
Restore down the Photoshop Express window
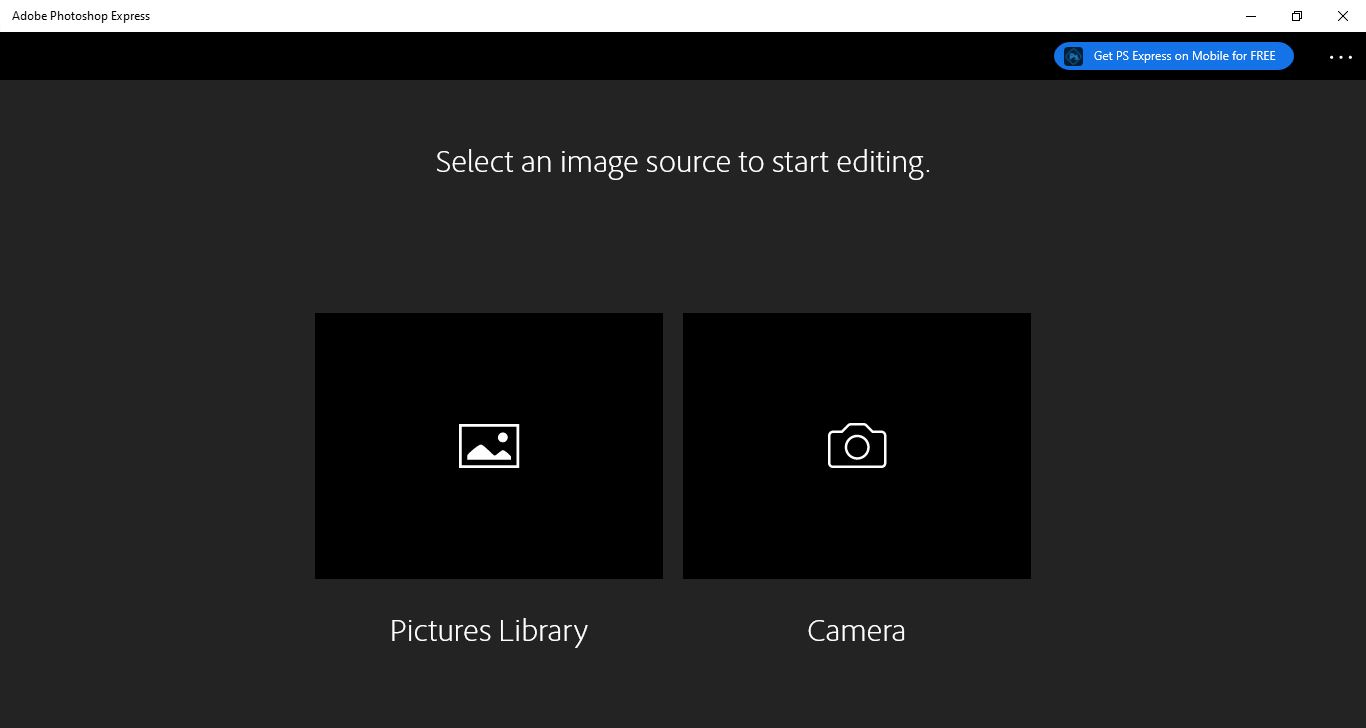pos(1297,16)
